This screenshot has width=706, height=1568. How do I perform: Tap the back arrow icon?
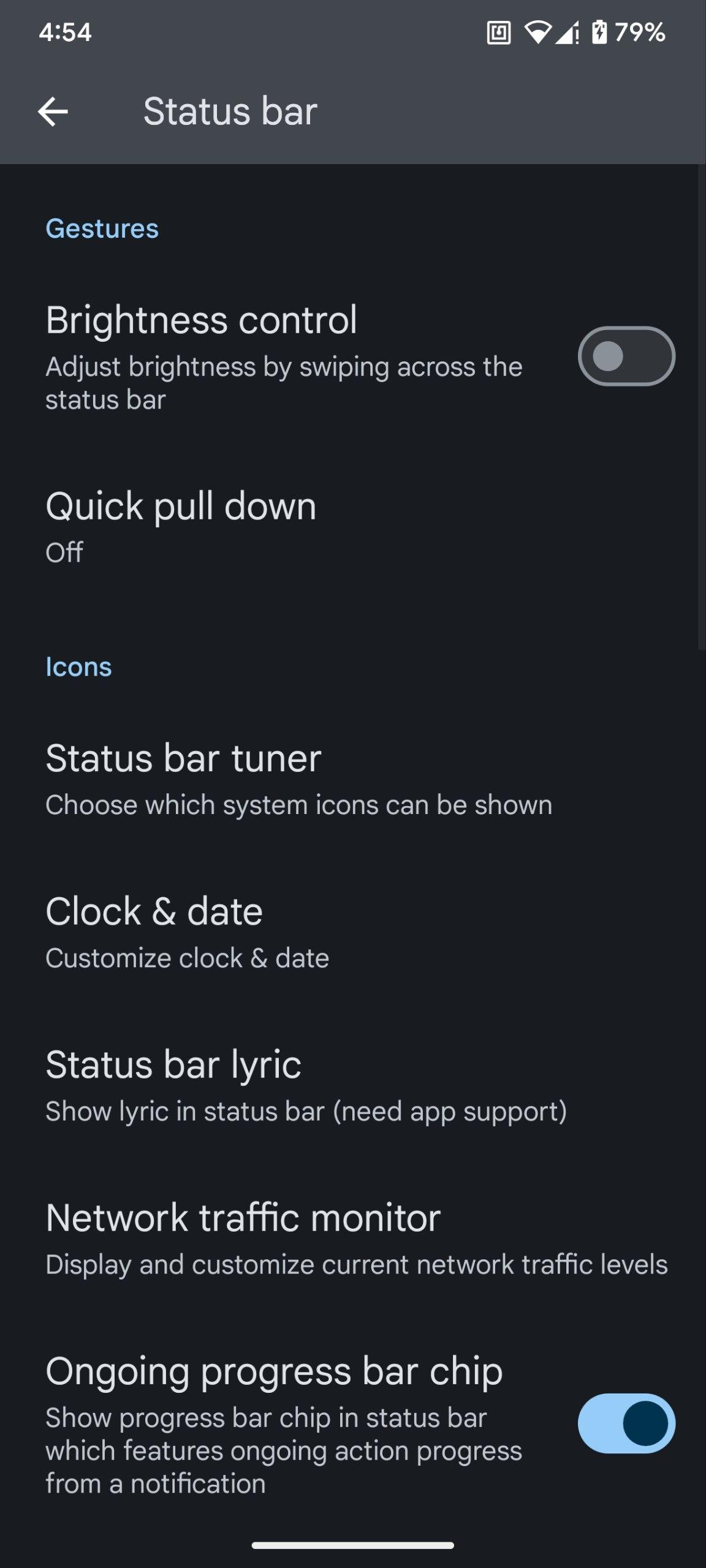tap(53, 111)
